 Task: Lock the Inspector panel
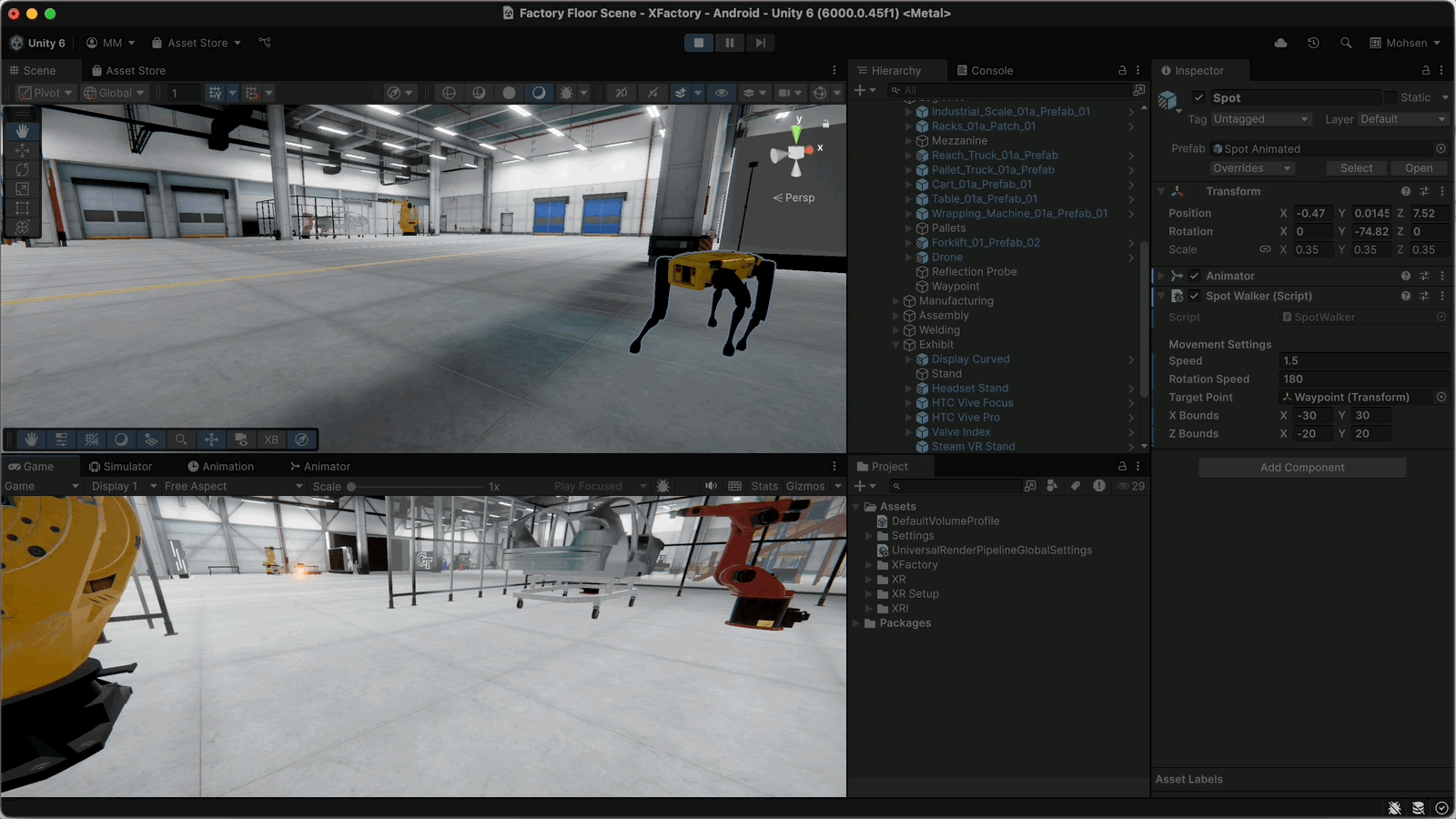tap(1425, 70)
